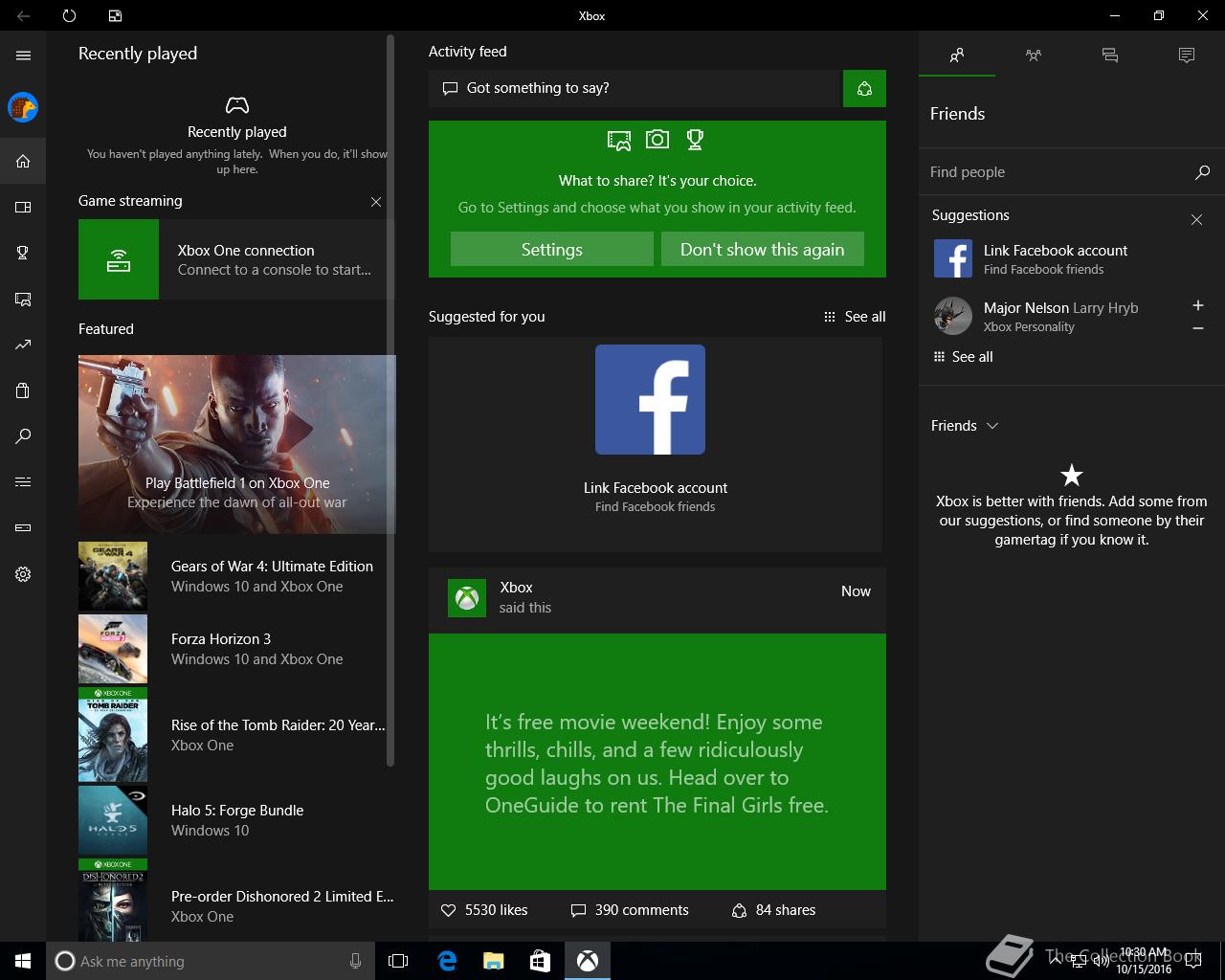Click the refresh icon in title bar
1225x980 pixels.
click(69, 15)
